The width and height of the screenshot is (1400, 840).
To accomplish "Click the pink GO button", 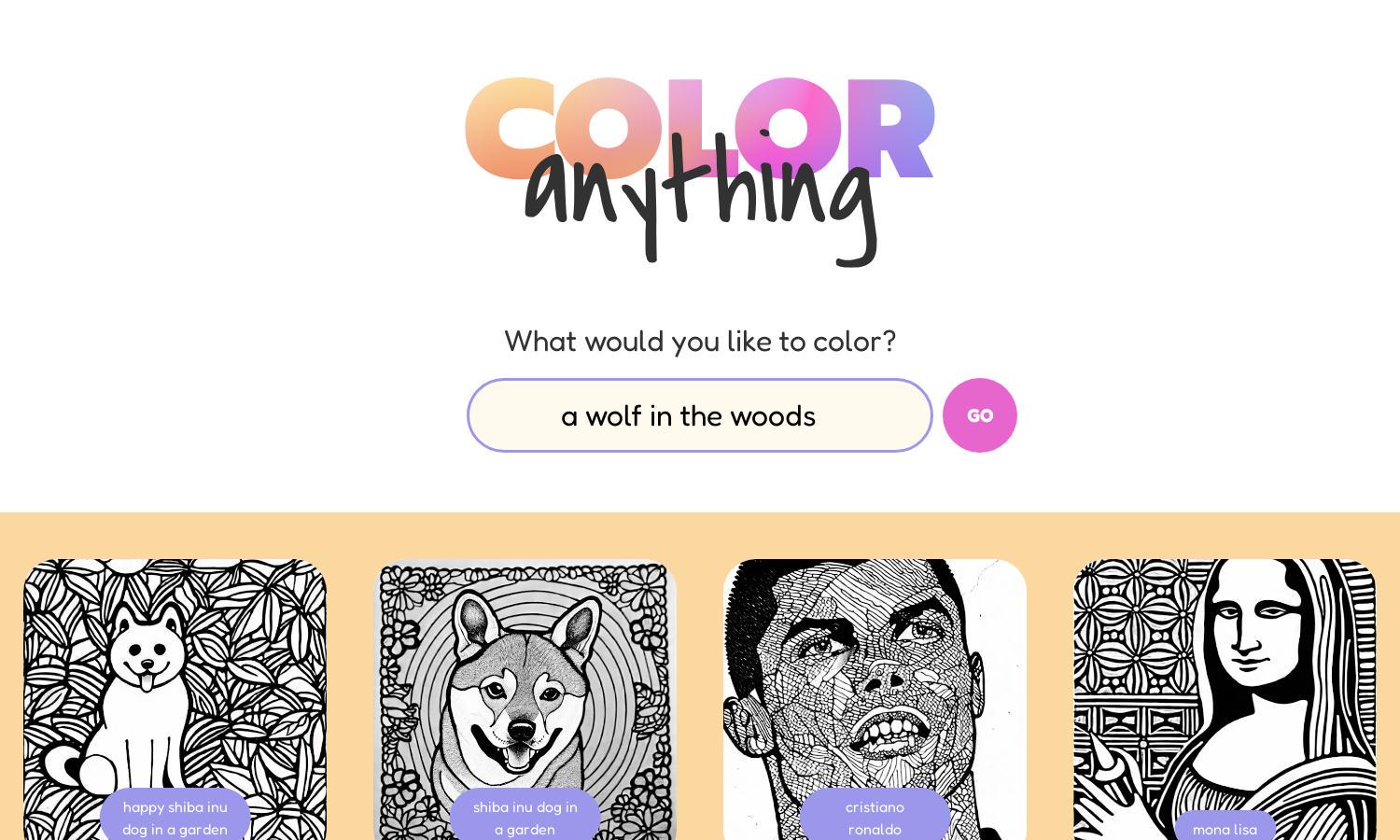I will click(x=979, y=415).
